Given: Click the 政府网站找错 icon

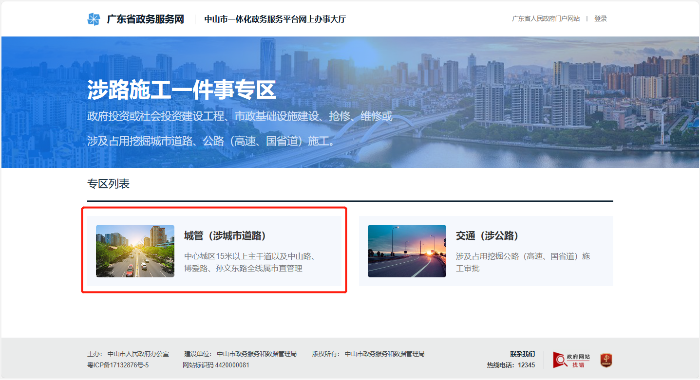Looking at the screenshot, I should [571, 360].
